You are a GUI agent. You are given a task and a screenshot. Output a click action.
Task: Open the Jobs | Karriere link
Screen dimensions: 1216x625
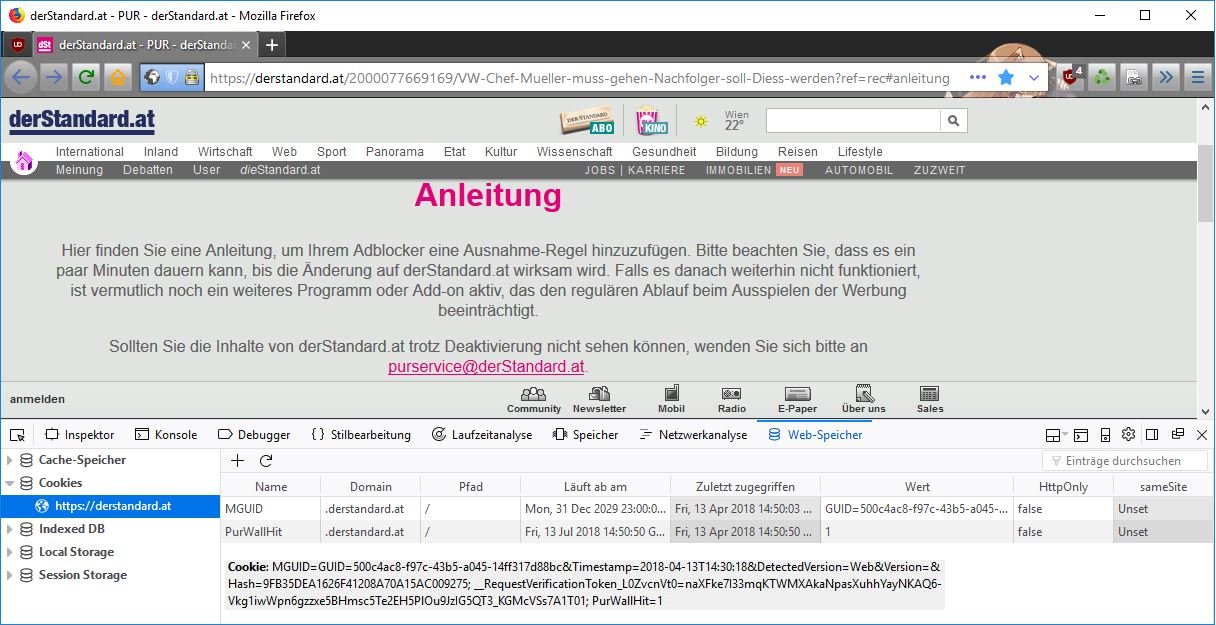click(635, 170)
